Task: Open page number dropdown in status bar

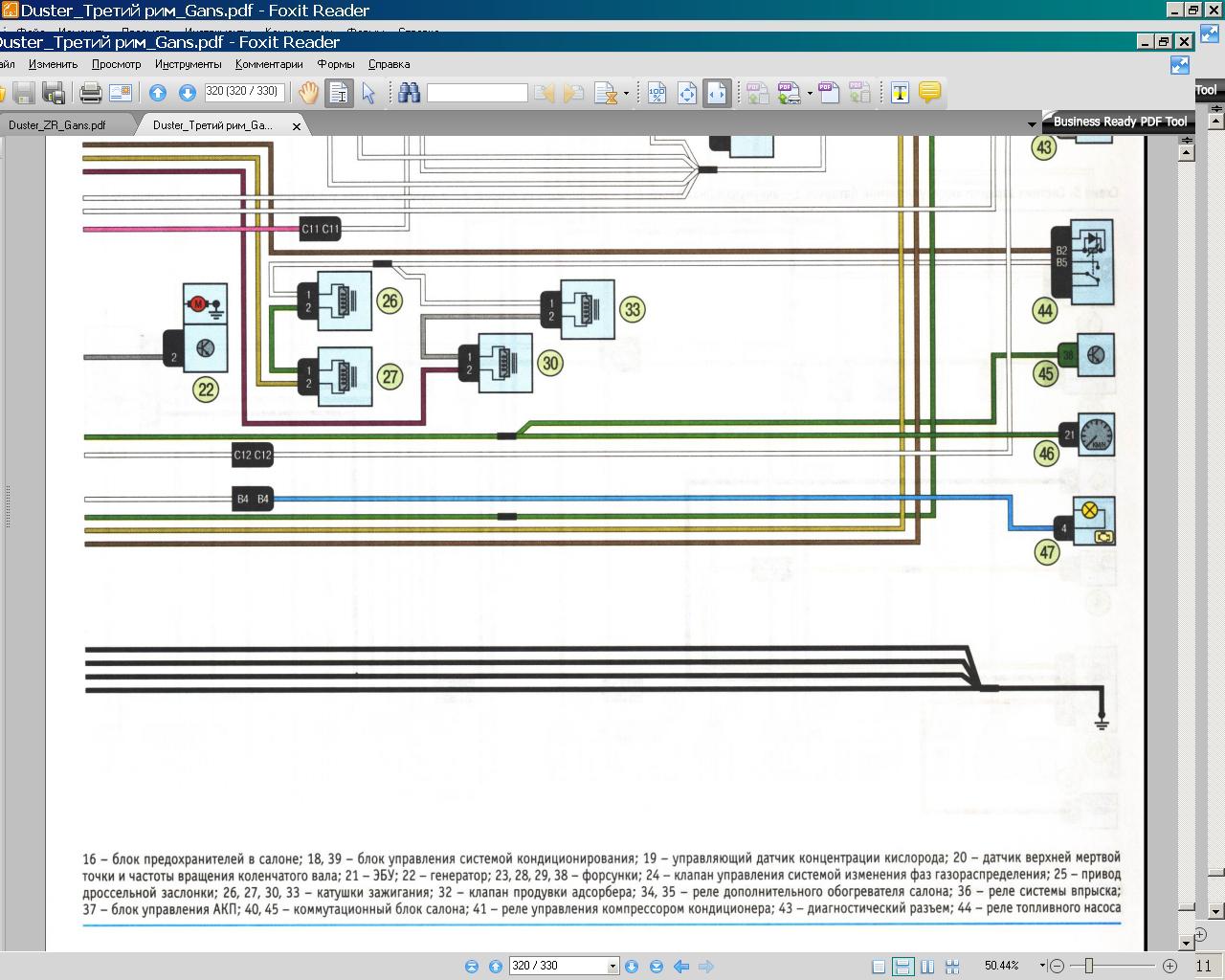Action: point(612,967)
